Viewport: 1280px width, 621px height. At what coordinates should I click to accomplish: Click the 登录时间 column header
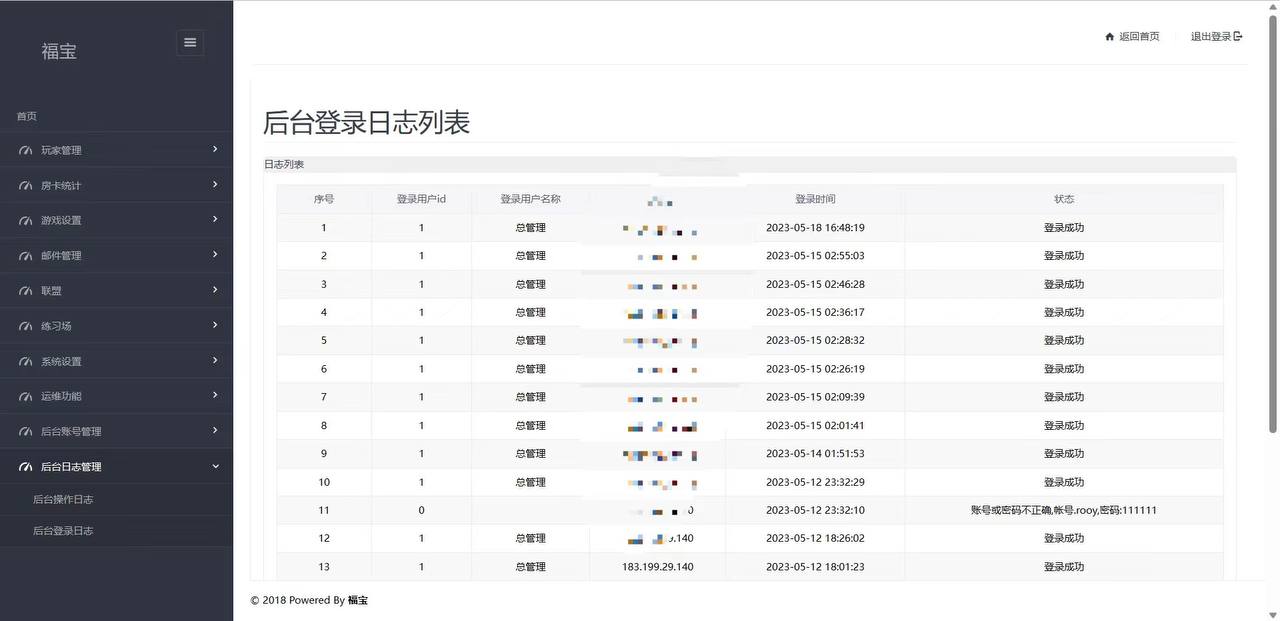(x=815, y=199)
